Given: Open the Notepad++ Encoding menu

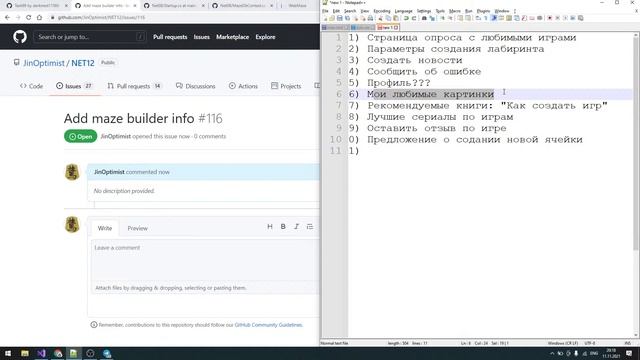Looking at the screenshot, I should pos(382,11).
